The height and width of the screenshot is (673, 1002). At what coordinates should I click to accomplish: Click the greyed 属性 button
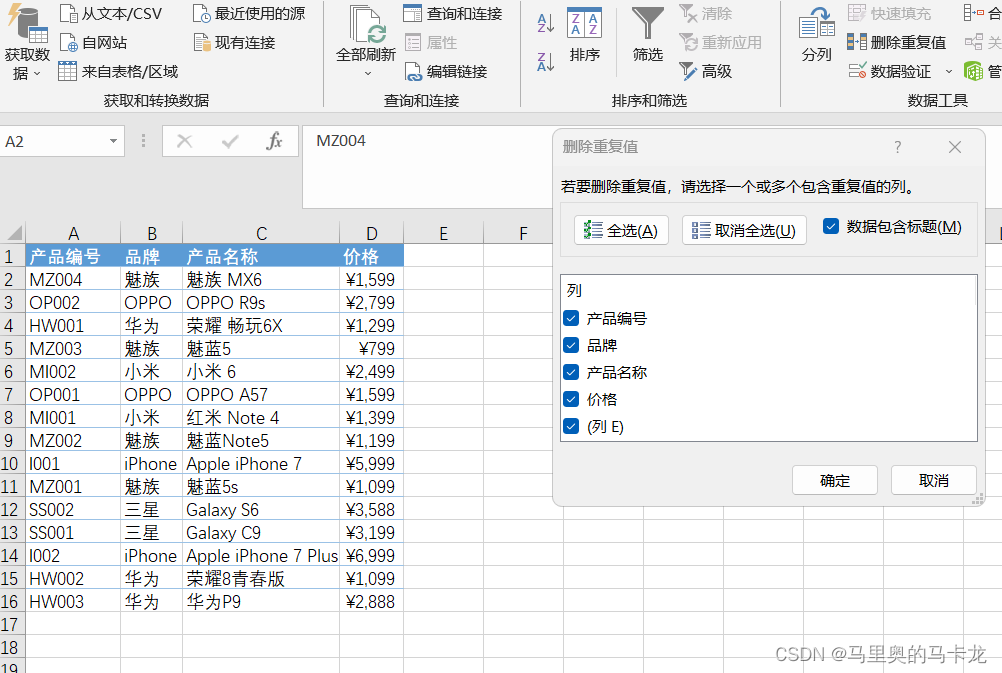[x=431, y=43]
